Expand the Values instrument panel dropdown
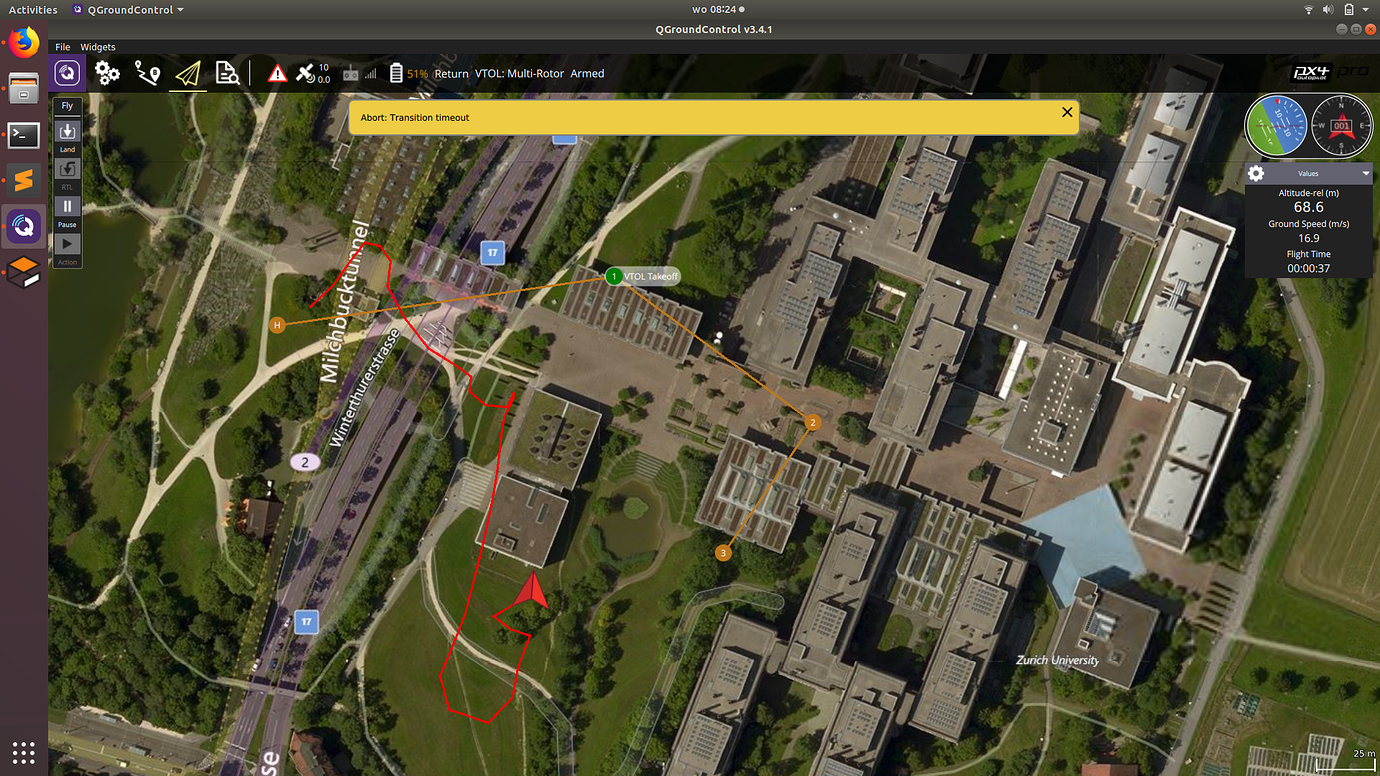 click(x=1365, y=172)
